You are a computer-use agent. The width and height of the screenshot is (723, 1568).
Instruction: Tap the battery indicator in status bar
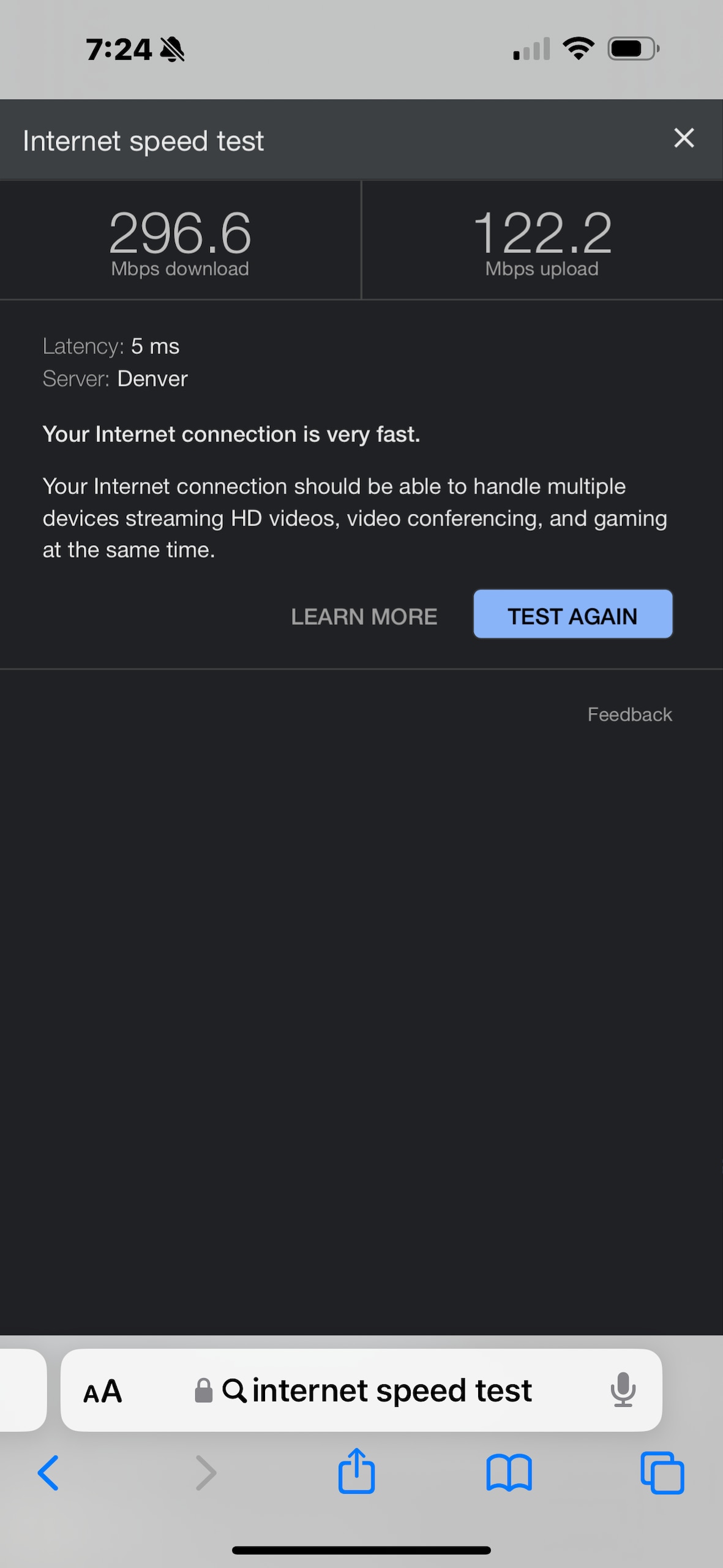pos(633,48)
